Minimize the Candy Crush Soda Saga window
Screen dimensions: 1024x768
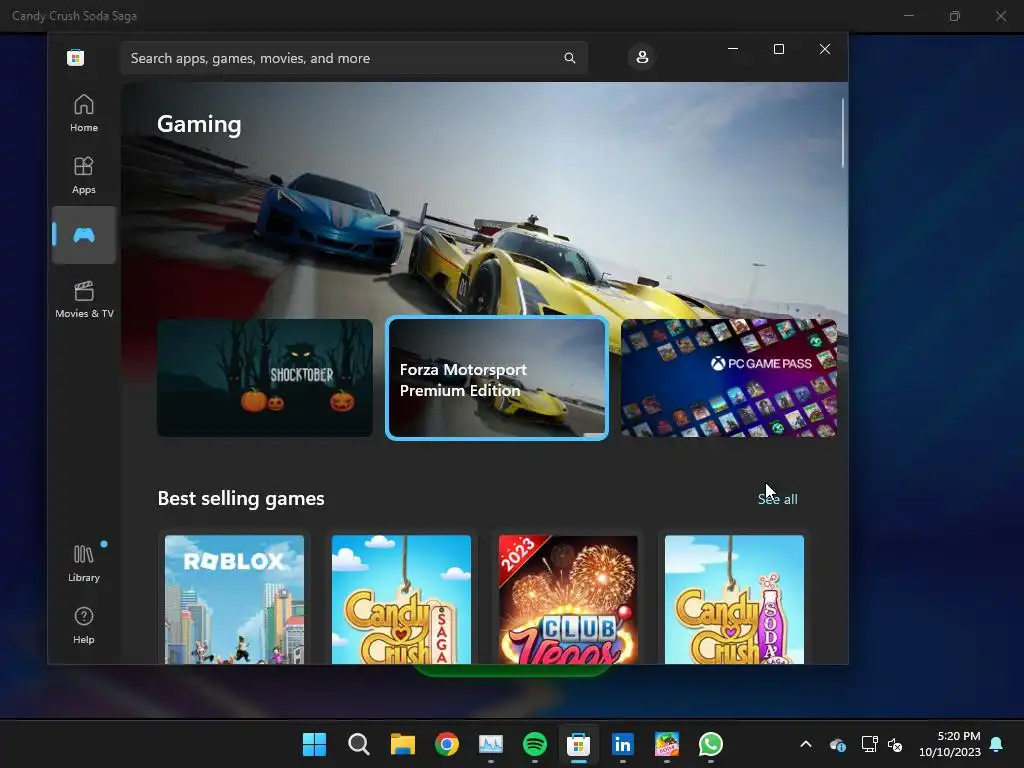pyautogui.click(x=908, y=16)
